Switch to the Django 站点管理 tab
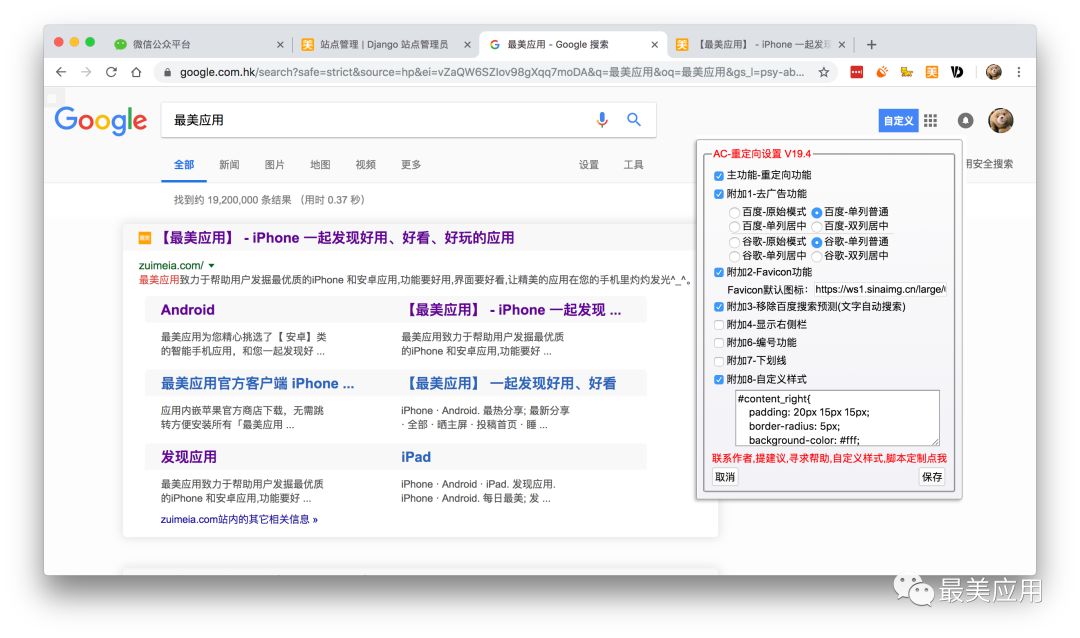1080x638 pixels. (x=384, y=45)
